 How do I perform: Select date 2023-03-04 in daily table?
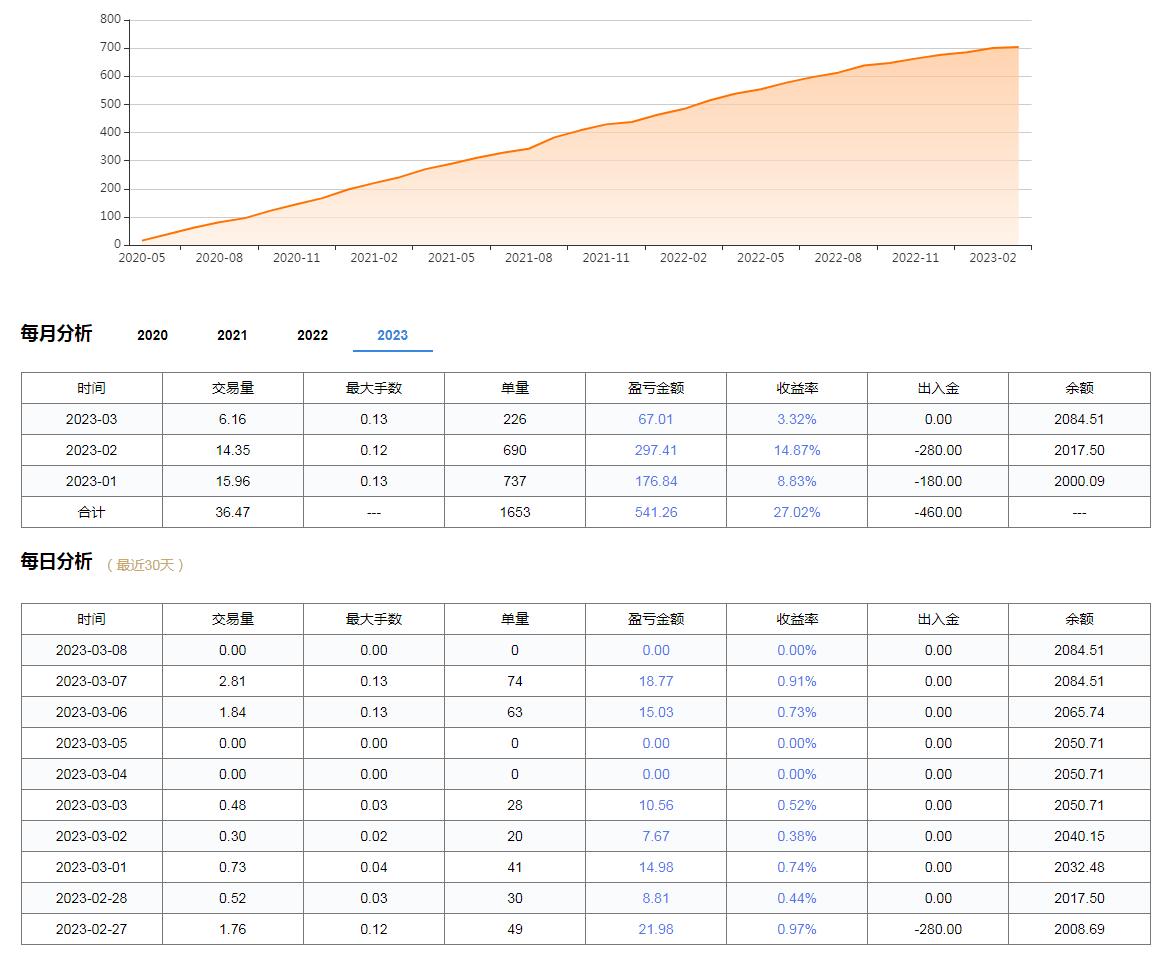point(92,774)
